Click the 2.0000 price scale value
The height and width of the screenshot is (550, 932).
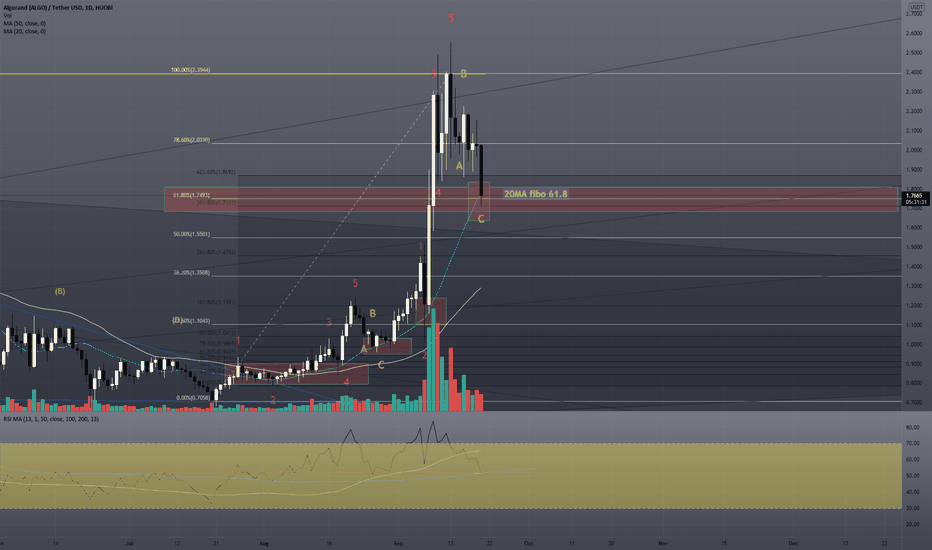point(914,150)
